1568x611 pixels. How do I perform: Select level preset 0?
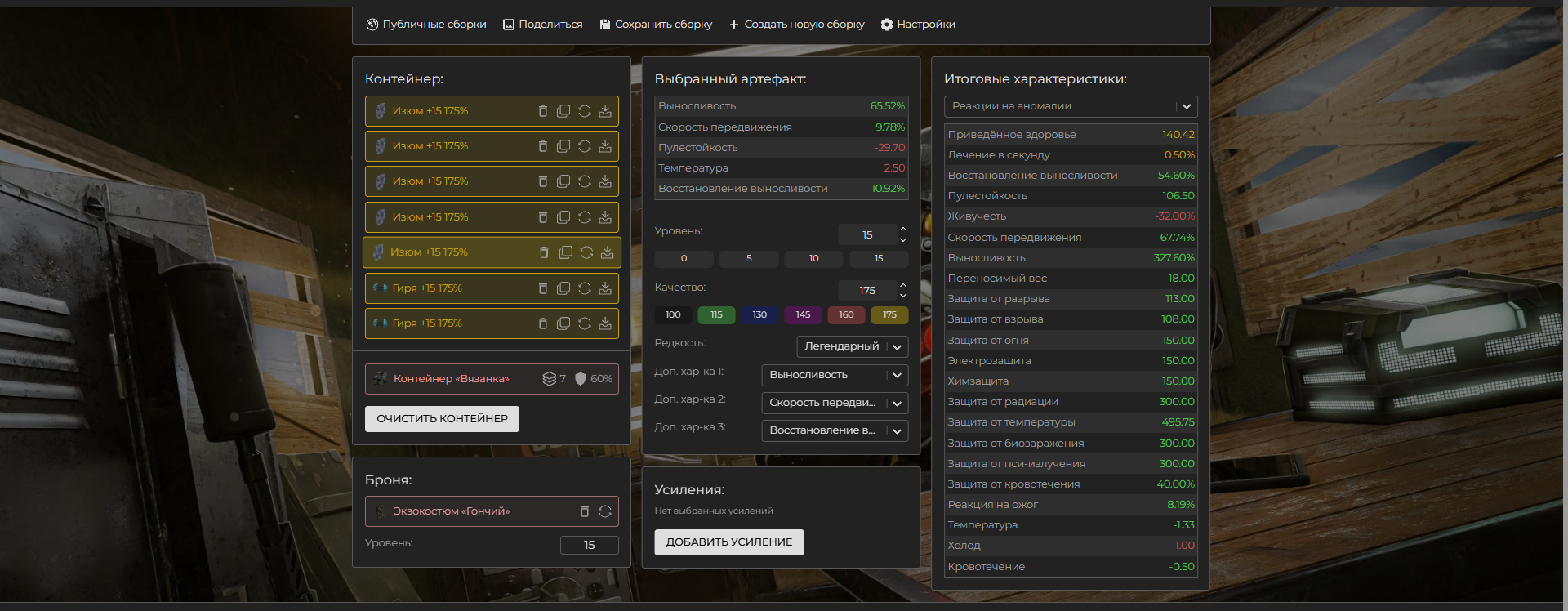pyautogui.click(x=684, y=259)
